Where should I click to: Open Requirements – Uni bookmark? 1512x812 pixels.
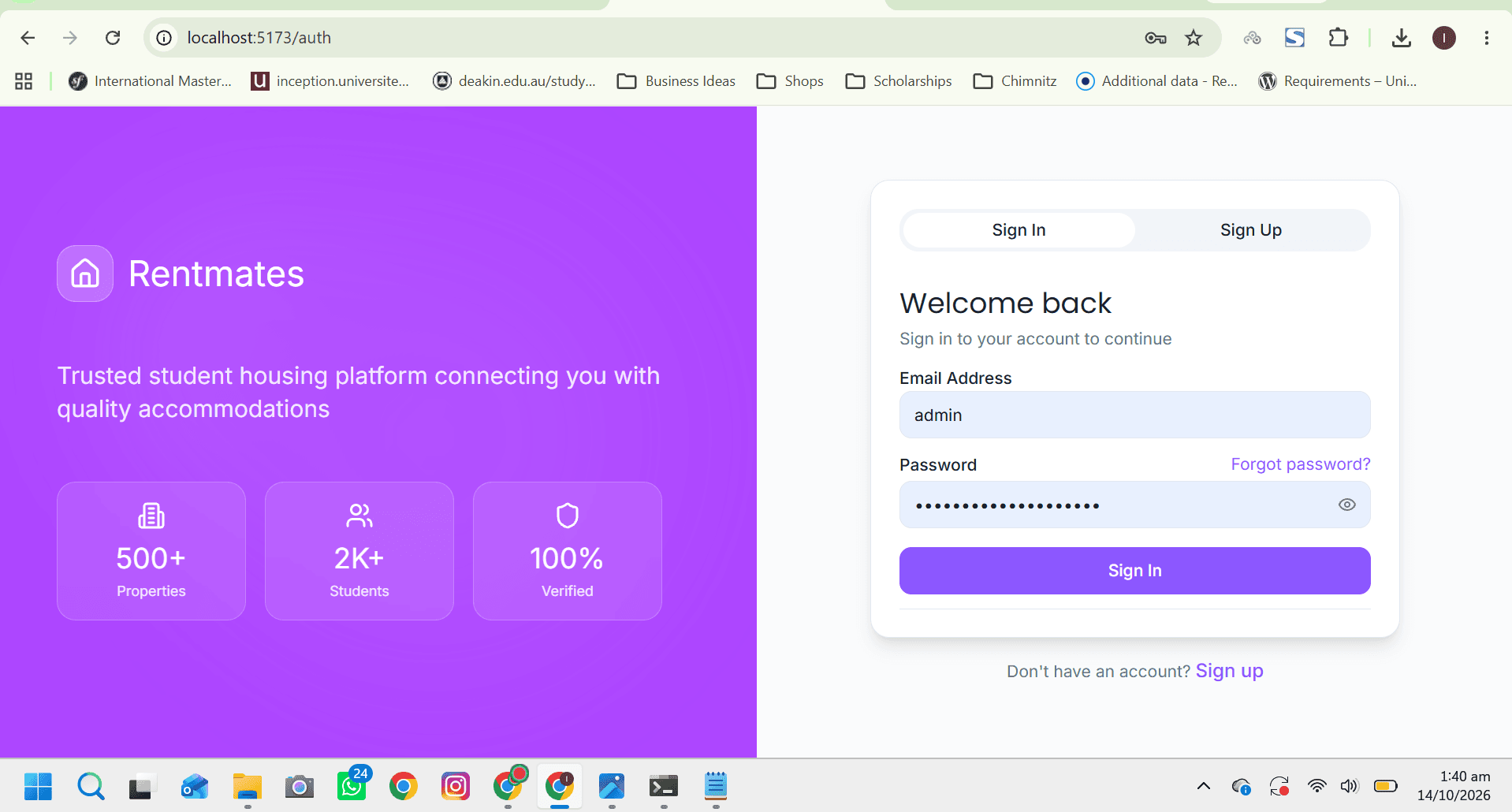point(1338,81)
